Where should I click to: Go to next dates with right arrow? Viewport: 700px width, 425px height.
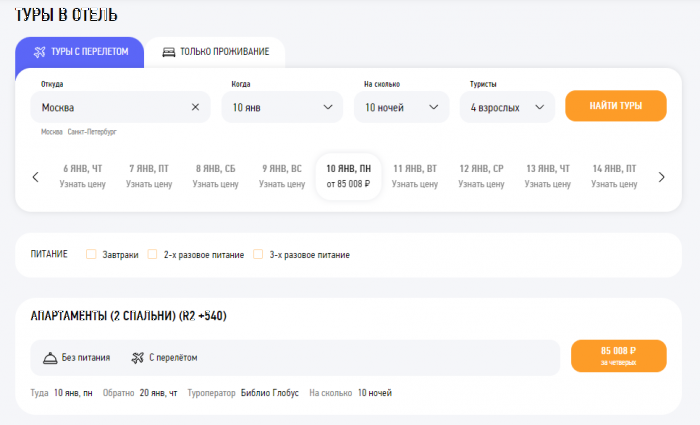coord(661,177)
